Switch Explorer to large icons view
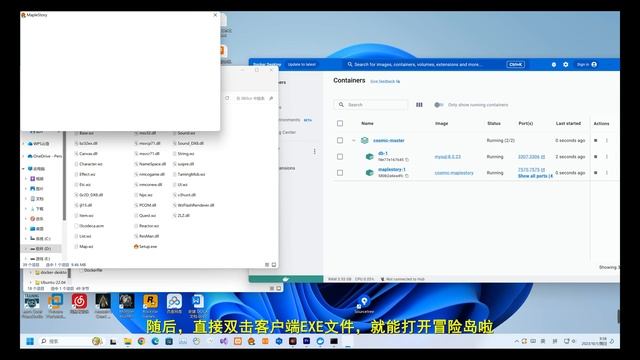 (274, 264)
